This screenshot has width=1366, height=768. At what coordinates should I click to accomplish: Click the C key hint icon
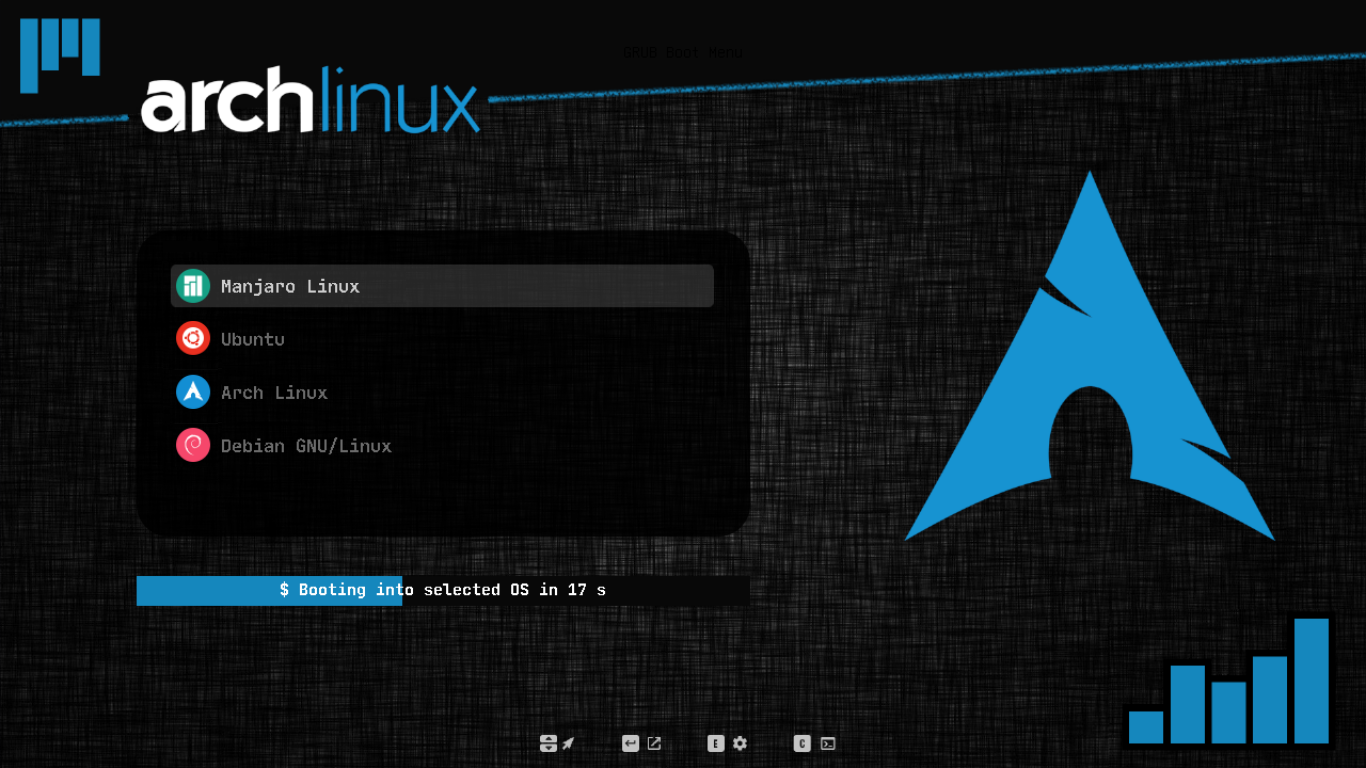point(802,743)
